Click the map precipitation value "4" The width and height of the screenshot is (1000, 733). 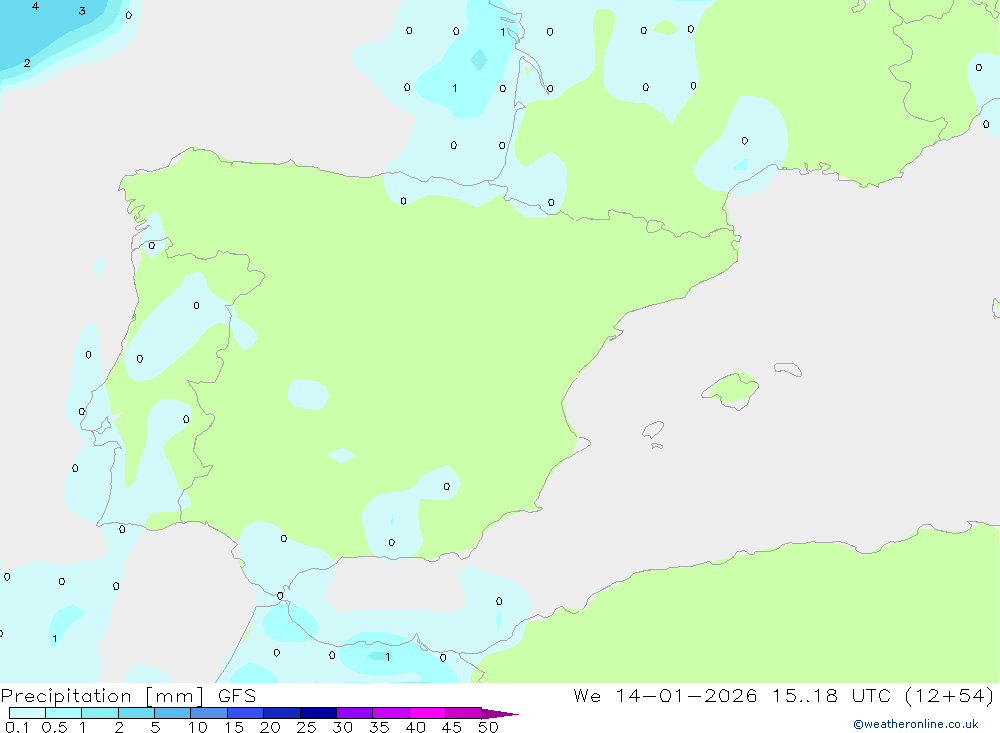tap(35, 6)
